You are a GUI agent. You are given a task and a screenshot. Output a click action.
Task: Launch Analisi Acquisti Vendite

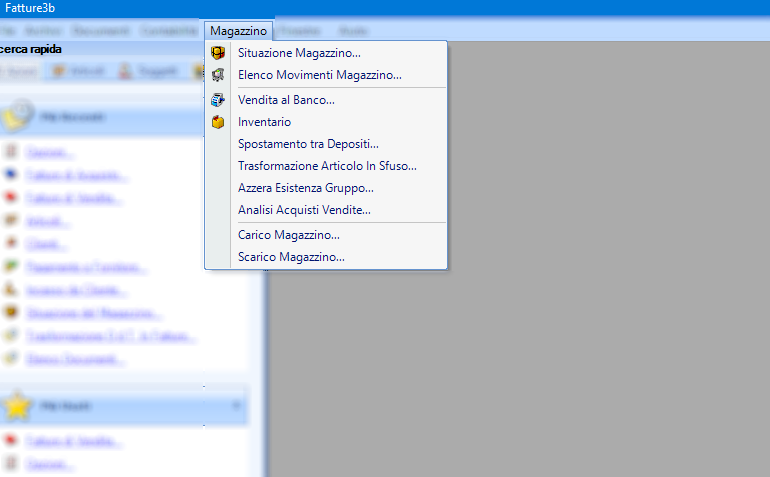point(304,210)
